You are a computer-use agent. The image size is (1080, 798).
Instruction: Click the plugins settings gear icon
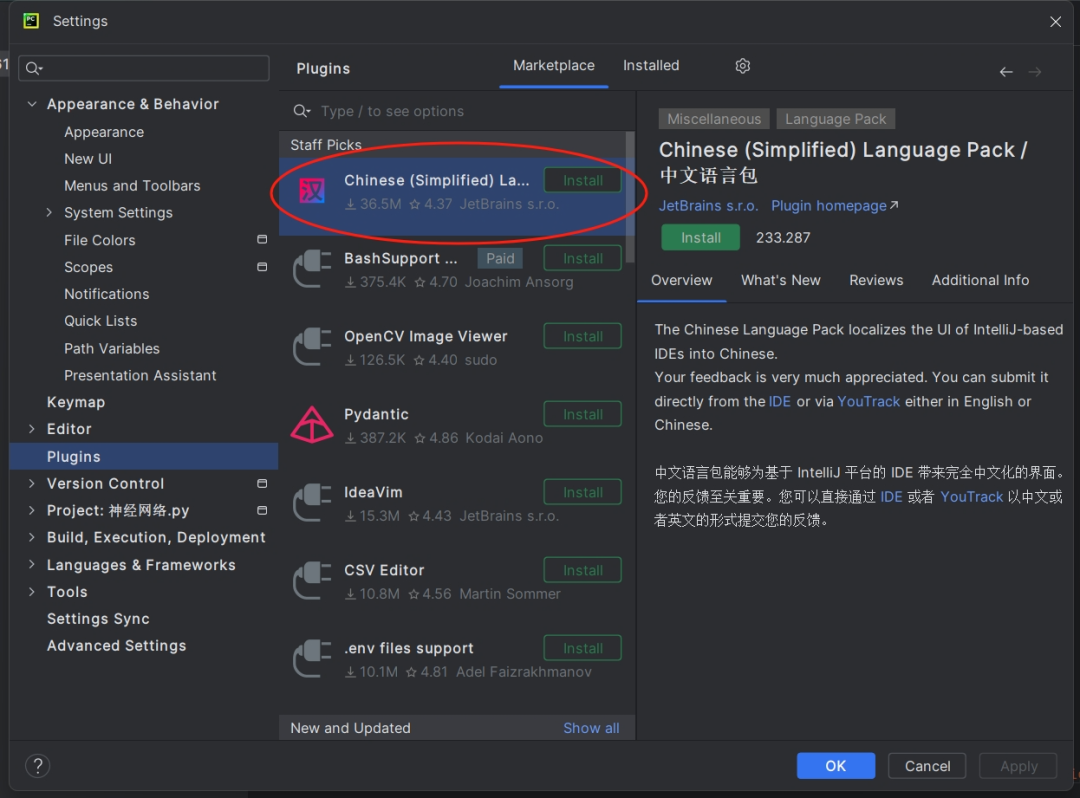pyautogui.click(x=742, y=66)
